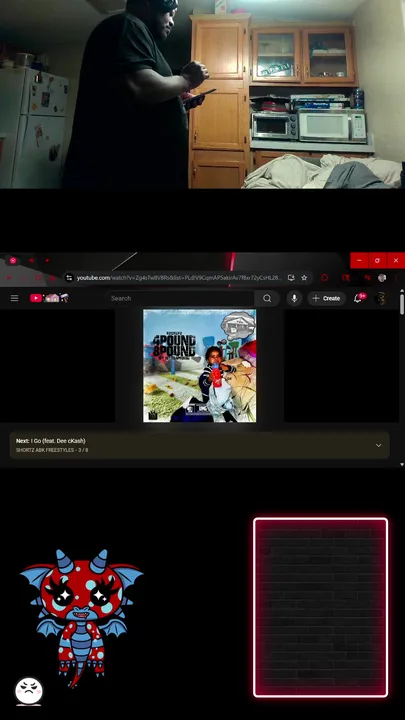
Task: Click the red dragon mascot overlay
Action: 81,618
